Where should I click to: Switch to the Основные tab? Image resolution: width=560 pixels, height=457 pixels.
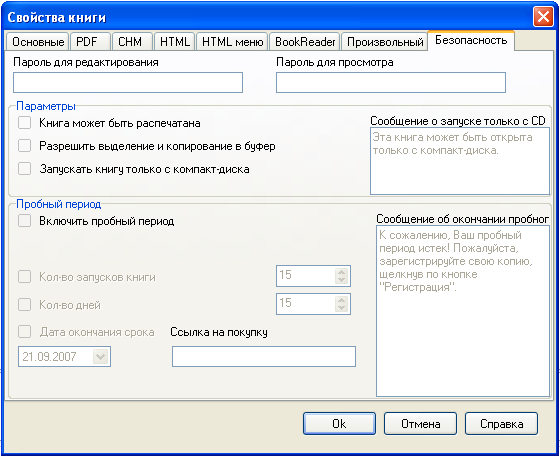[x=38, y=42]
